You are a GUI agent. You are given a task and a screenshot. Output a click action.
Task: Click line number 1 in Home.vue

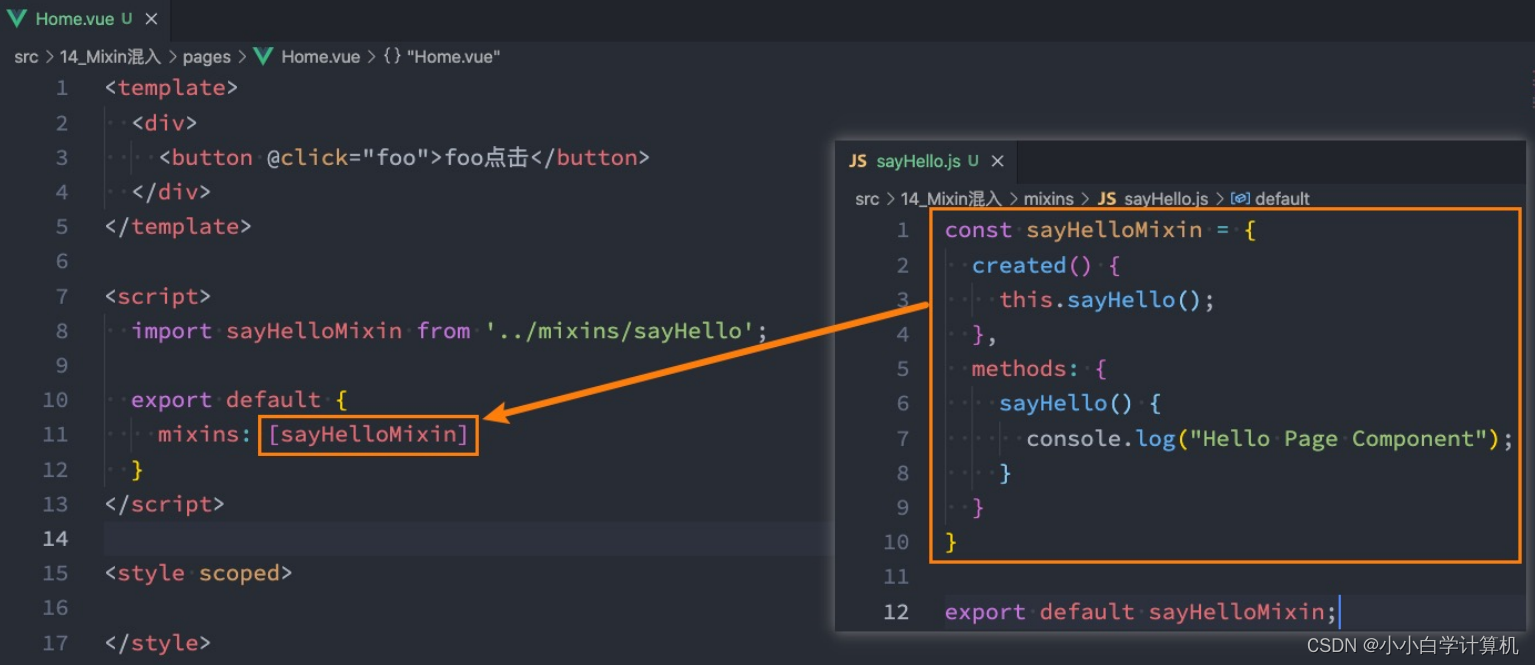(x=62, y=88)
